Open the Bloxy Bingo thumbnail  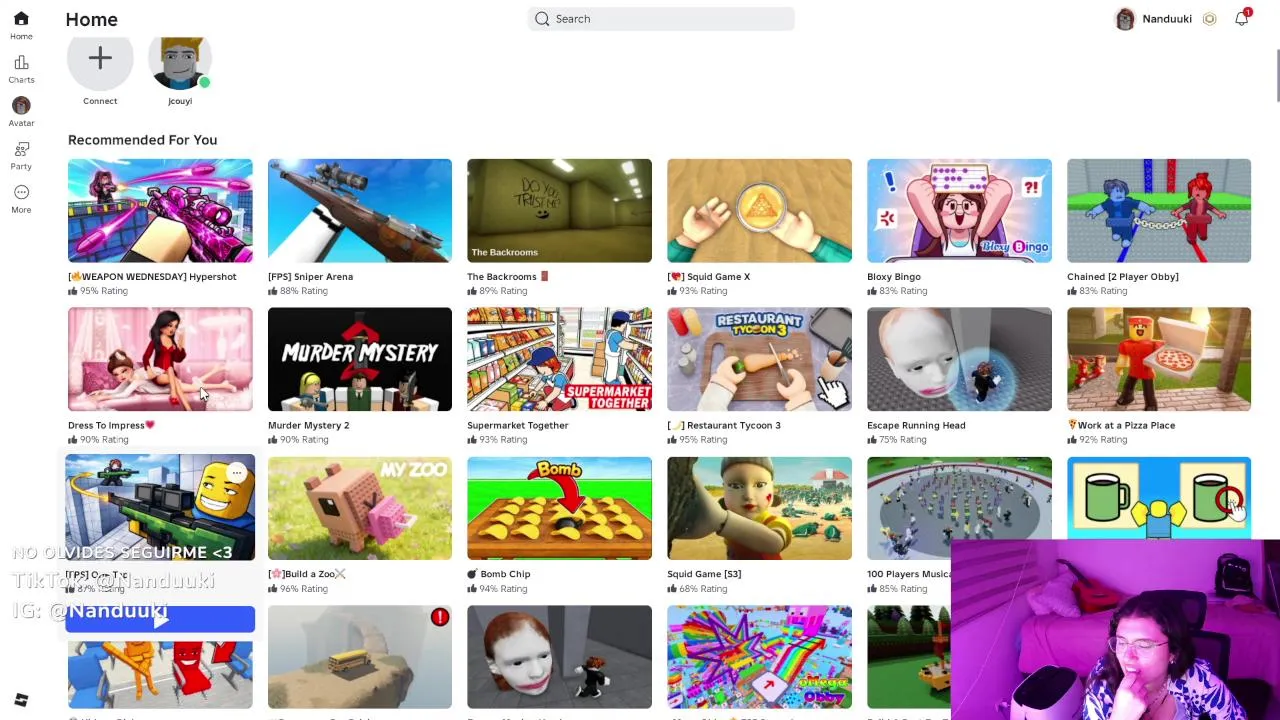coord(959,210)
